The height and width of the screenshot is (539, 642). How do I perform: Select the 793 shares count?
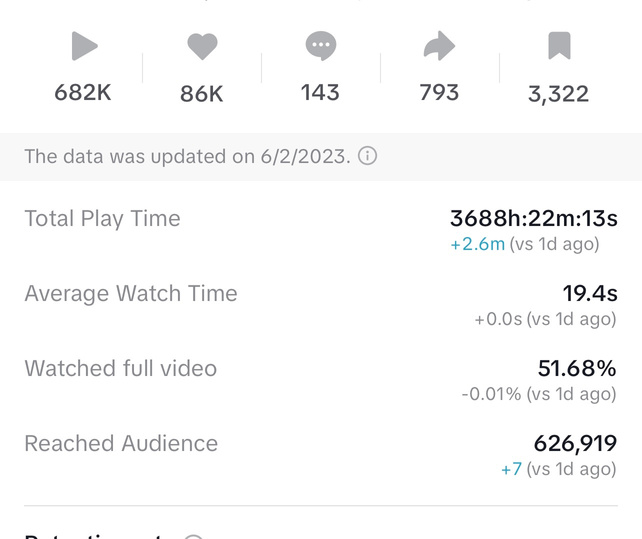point(439,93)
